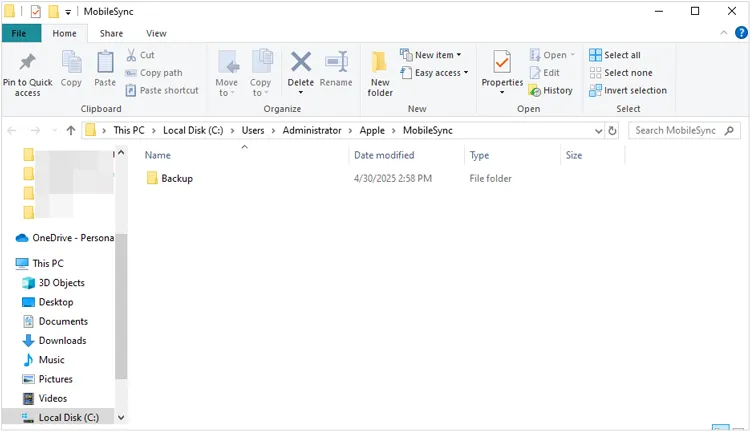Open Videos in navigation pane
Screen dimensions: 750x431
point(45,398)
